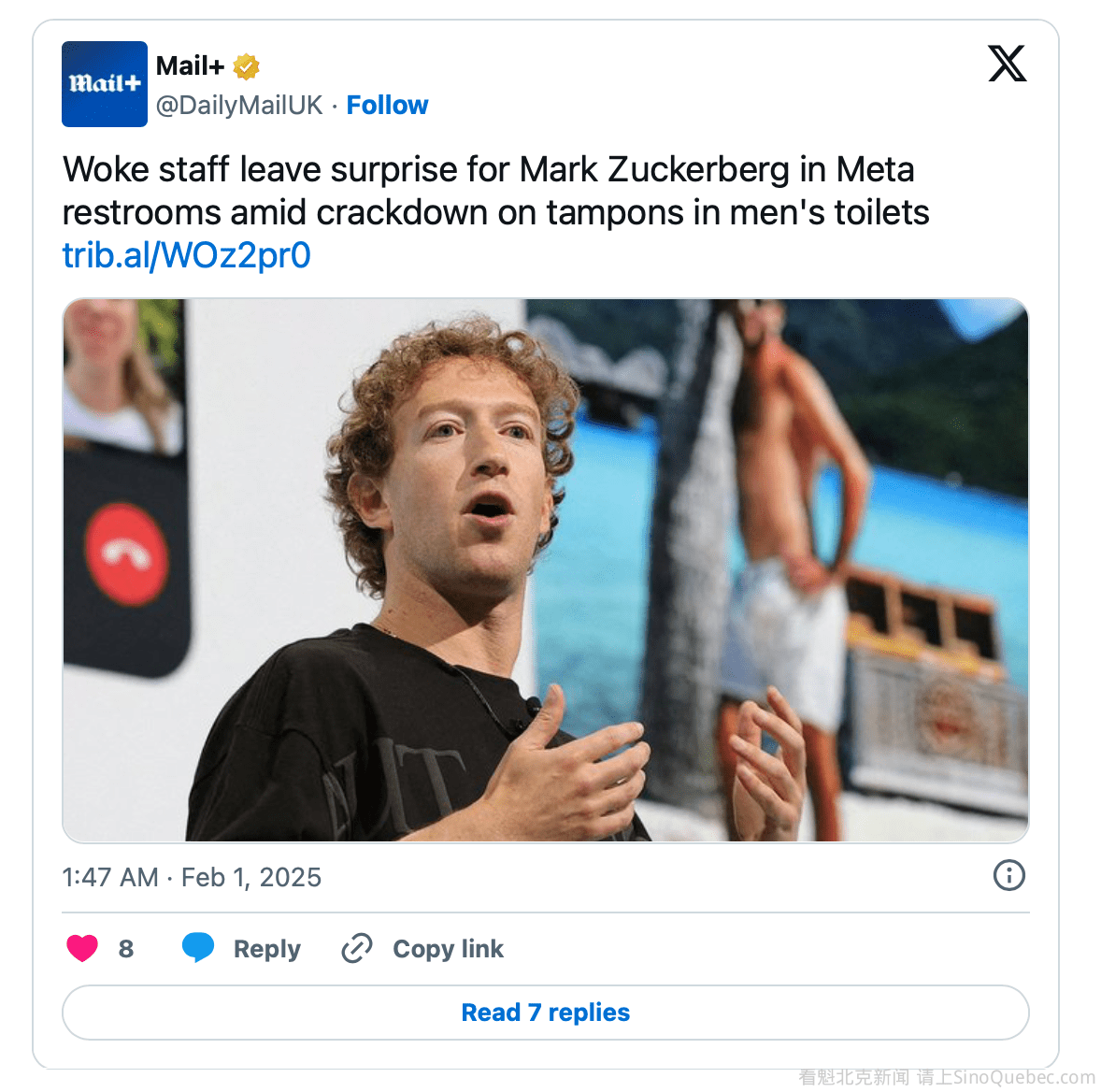Open the trib.al/WOz2pr0 link
Image resolution: width=1101 pixels, height=1092 pixels.
(x=186, y=255)
